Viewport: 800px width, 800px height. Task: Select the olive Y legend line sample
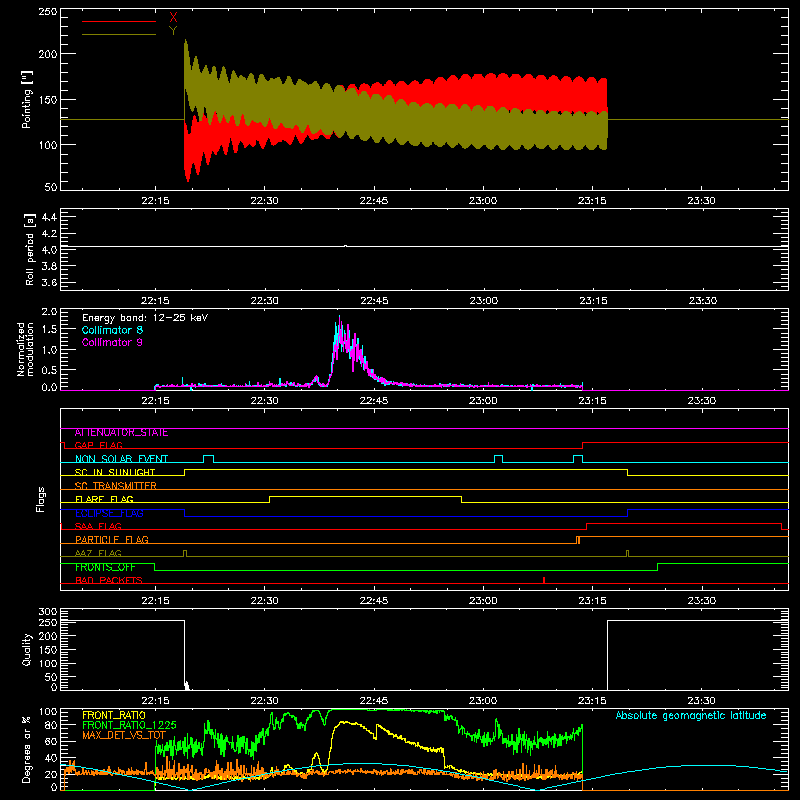click(119, 35)
